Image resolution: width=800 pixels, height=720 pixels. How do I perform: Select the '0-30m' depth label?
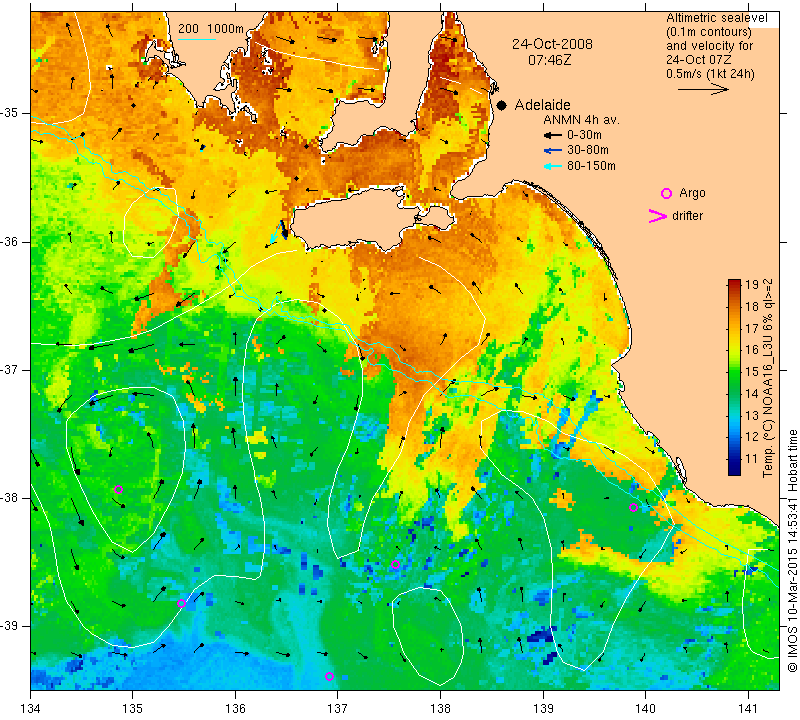(584, 135)
